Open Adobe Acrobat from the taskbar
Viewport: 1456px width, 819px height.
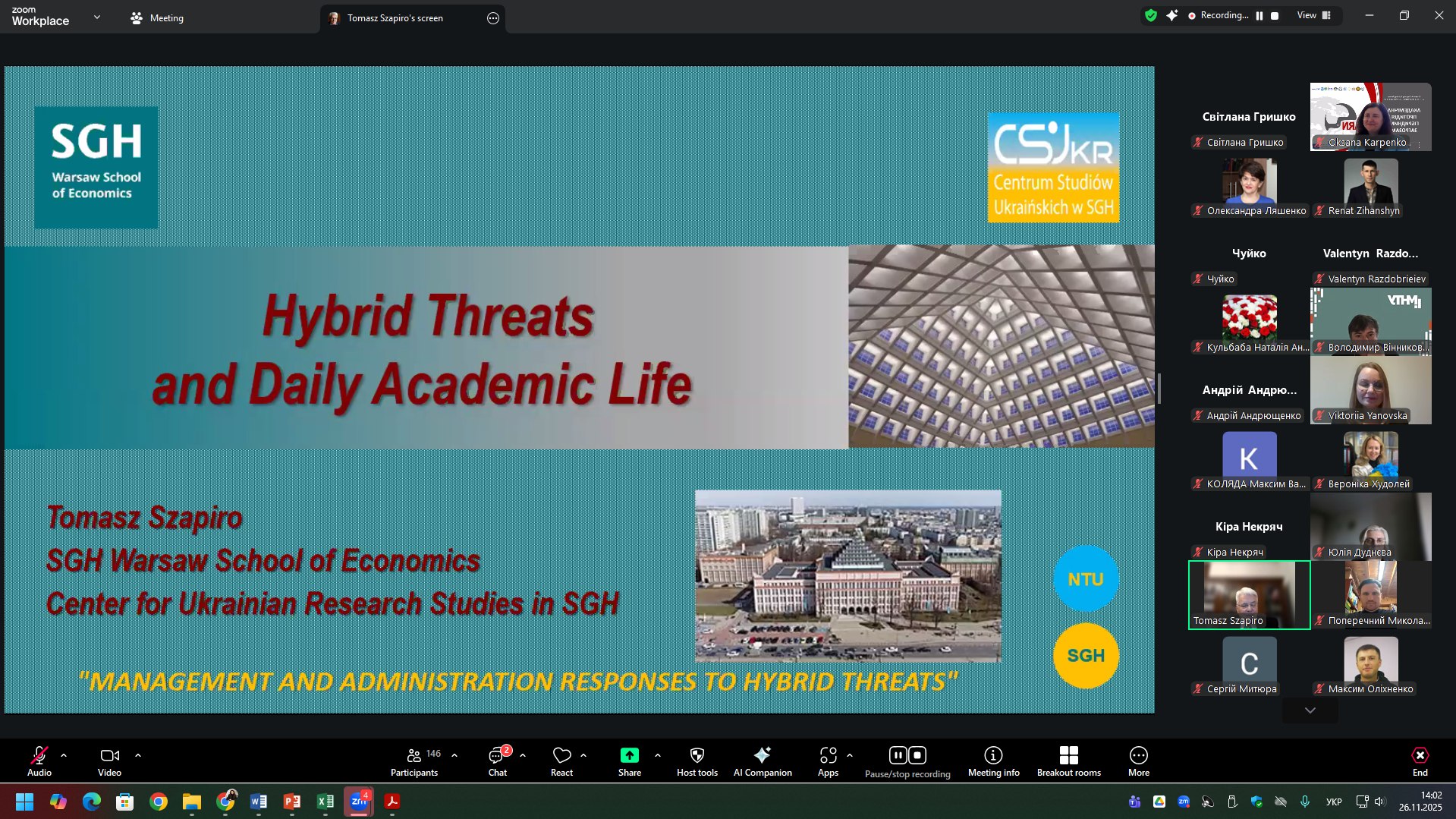tap(392, 802)
